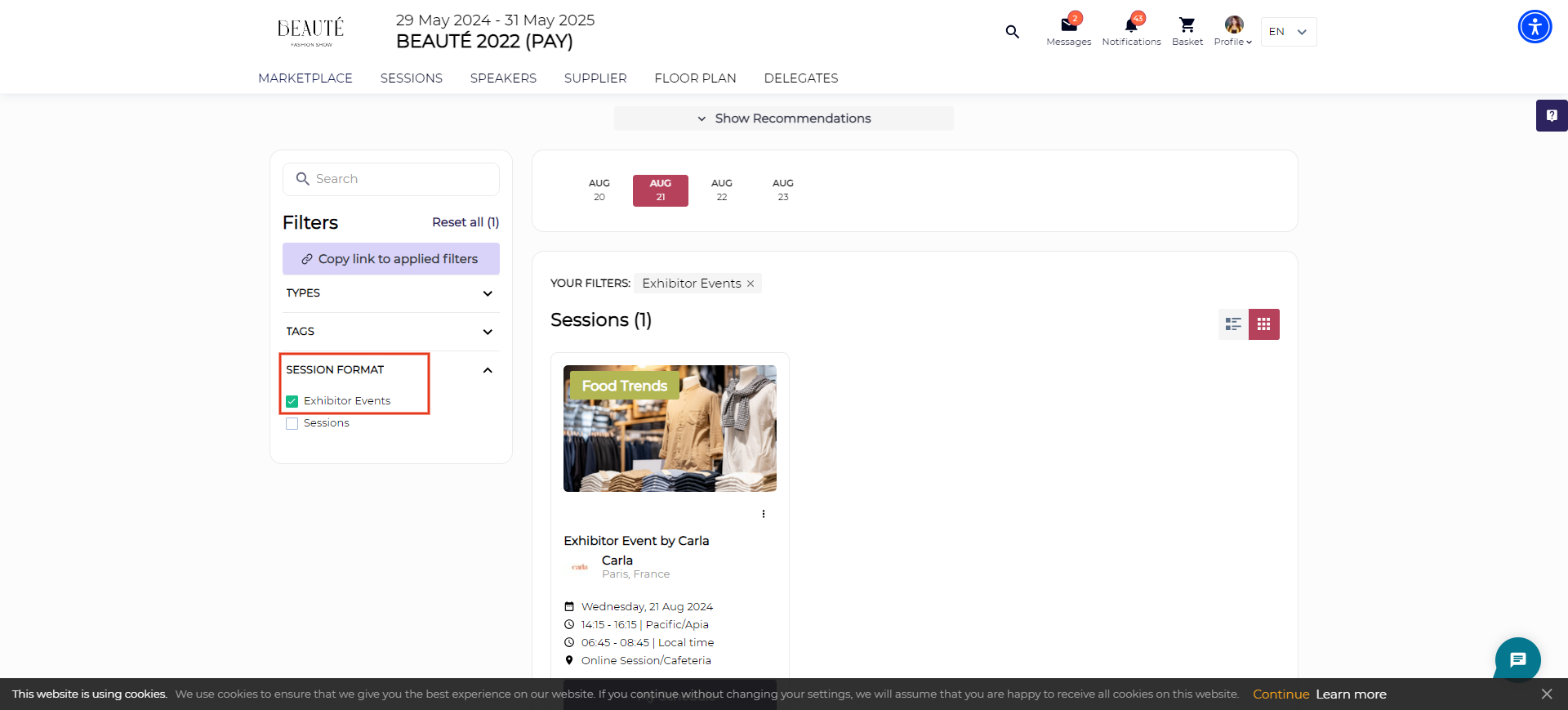Click Learn more about cookies

[1351, 694]
